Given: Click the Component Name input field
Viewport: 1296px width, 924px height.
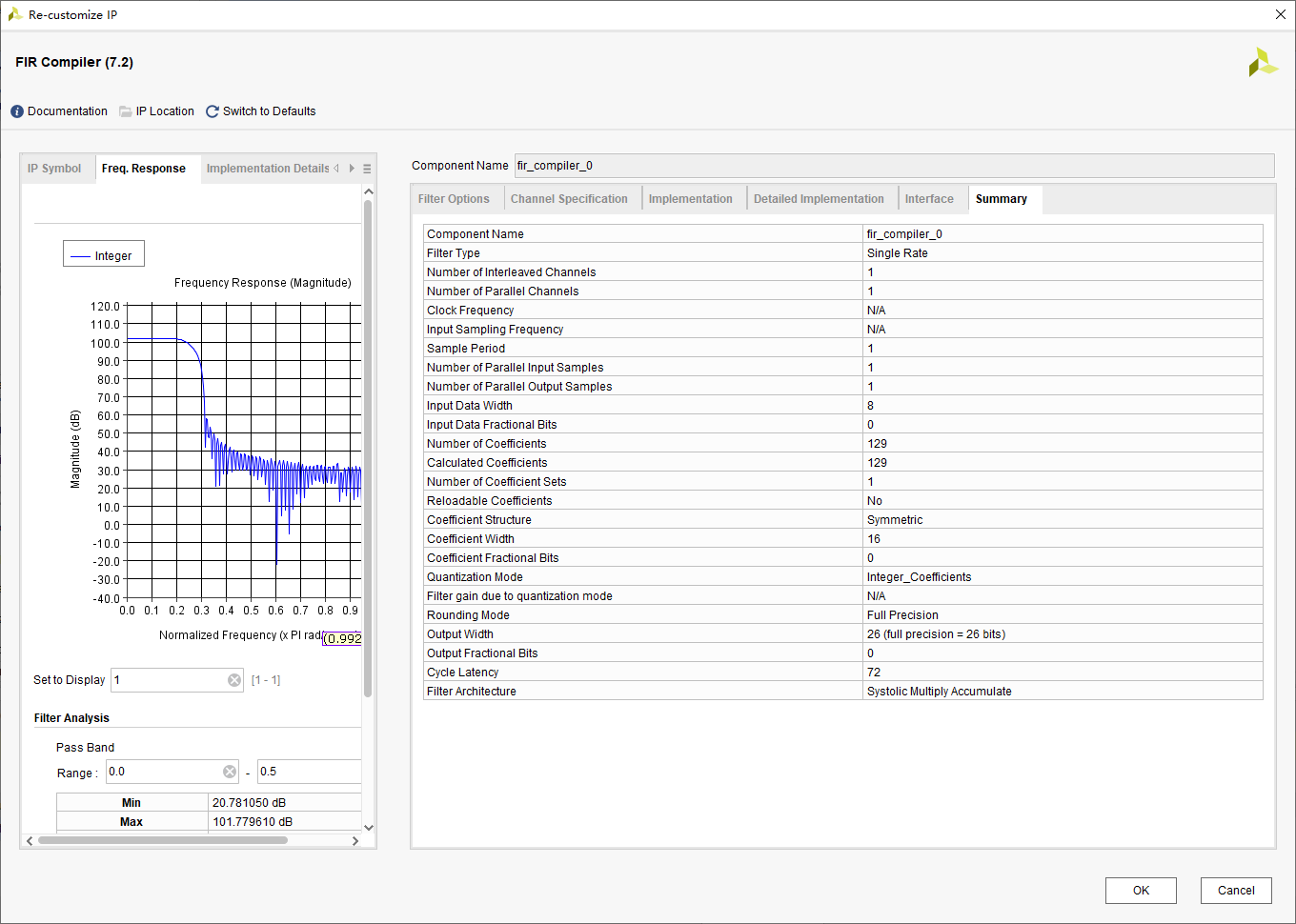Looking at the screenshot, I should pos(894,166).
